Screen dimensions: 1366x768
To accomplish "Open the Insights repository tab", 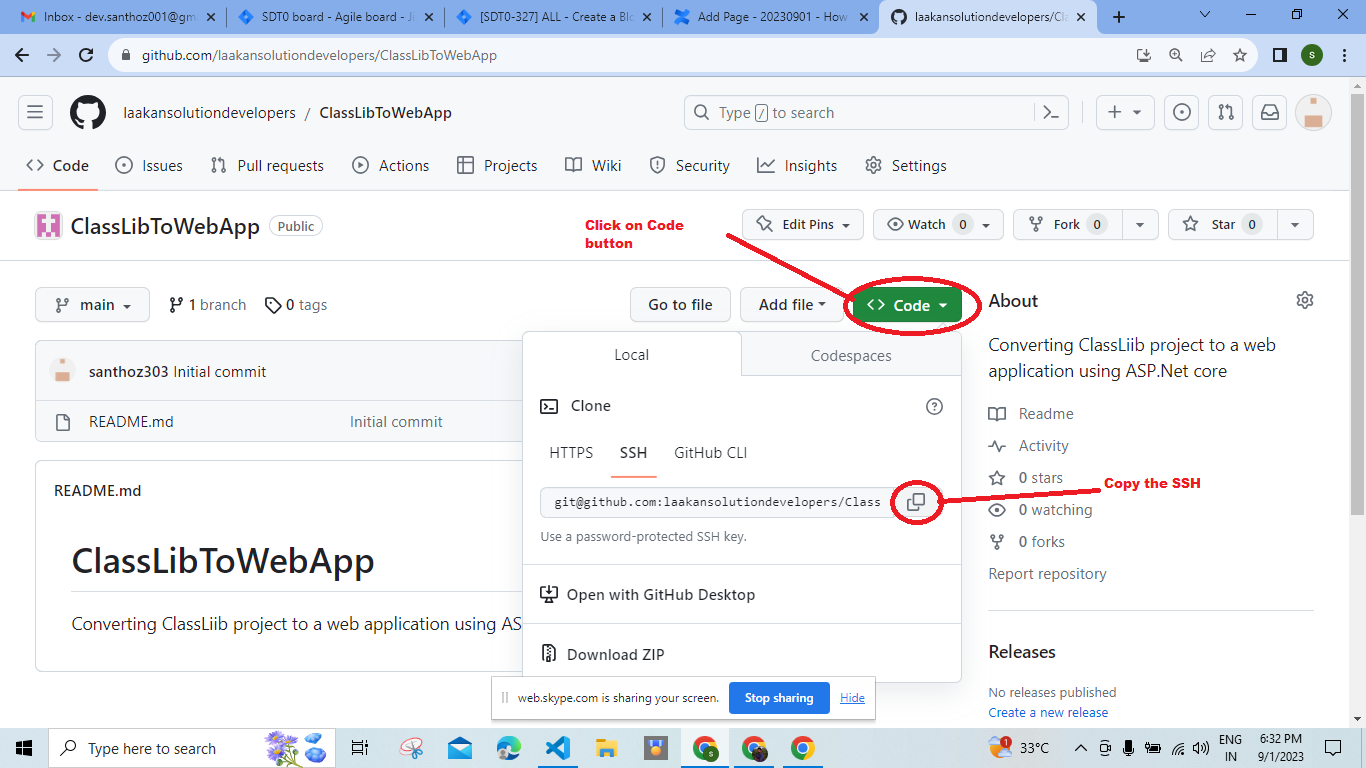I will 797,166.
